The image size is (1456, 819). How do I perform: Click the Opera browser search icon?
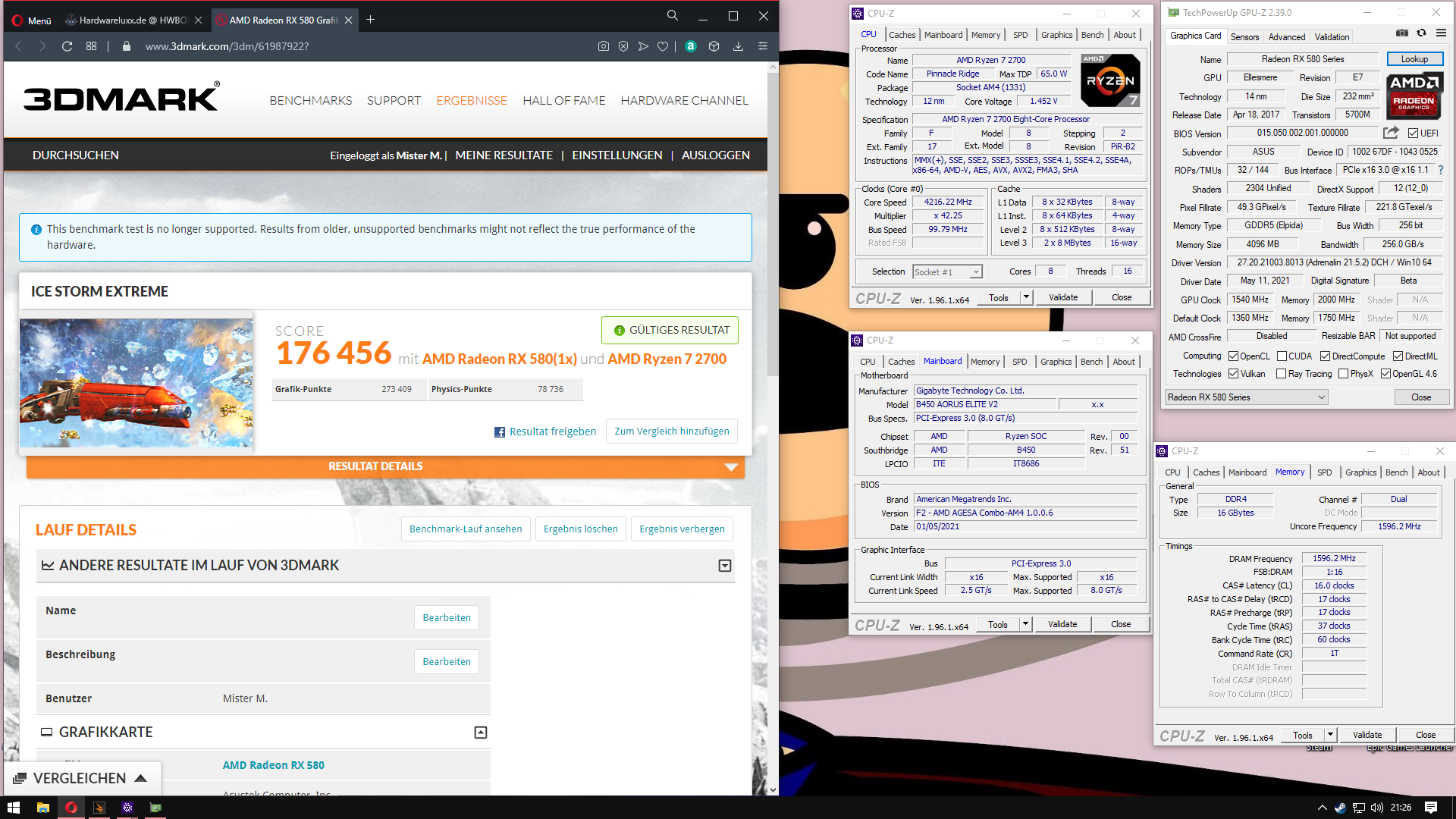click(x=672, y=16)
